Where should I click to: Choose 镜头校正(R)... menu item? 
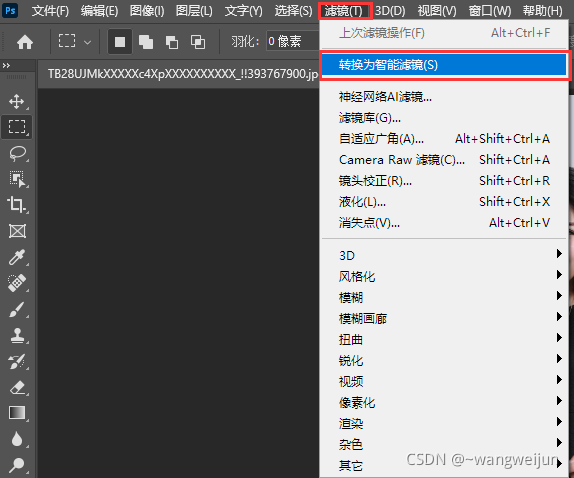click(444, 180)
